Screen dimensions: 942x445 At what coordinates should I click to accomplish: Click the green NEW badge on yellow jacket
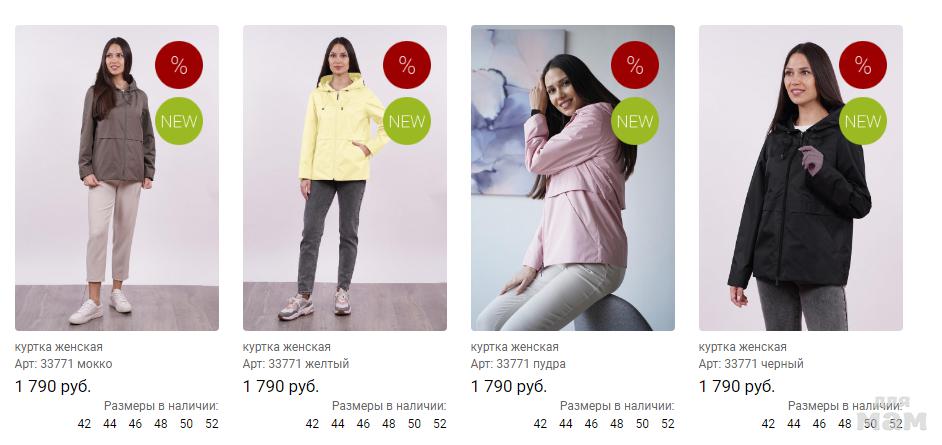pos(407,121)
